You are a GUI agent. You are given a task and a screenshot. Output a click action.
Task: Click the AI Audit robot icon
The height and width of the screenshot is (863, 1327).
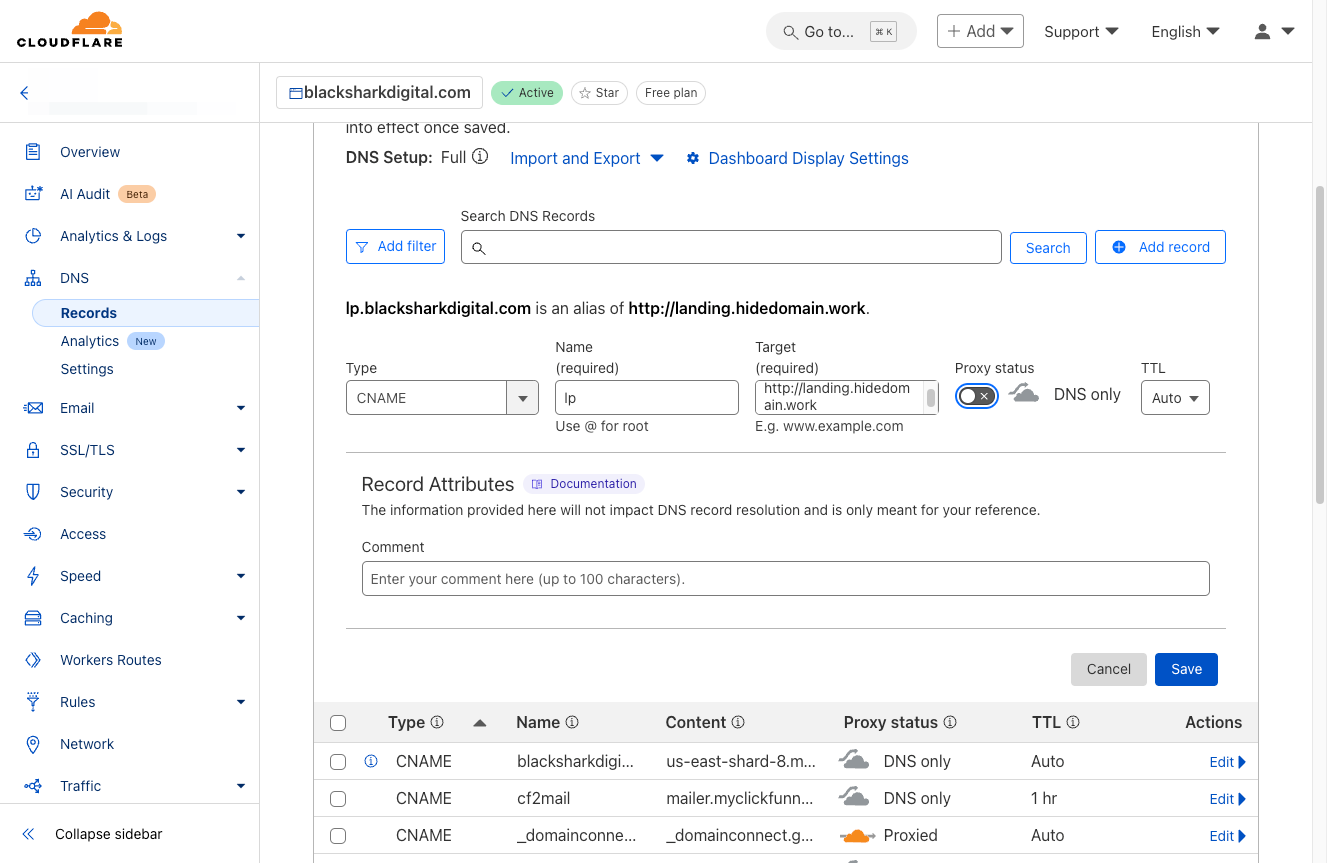[33, 194]
